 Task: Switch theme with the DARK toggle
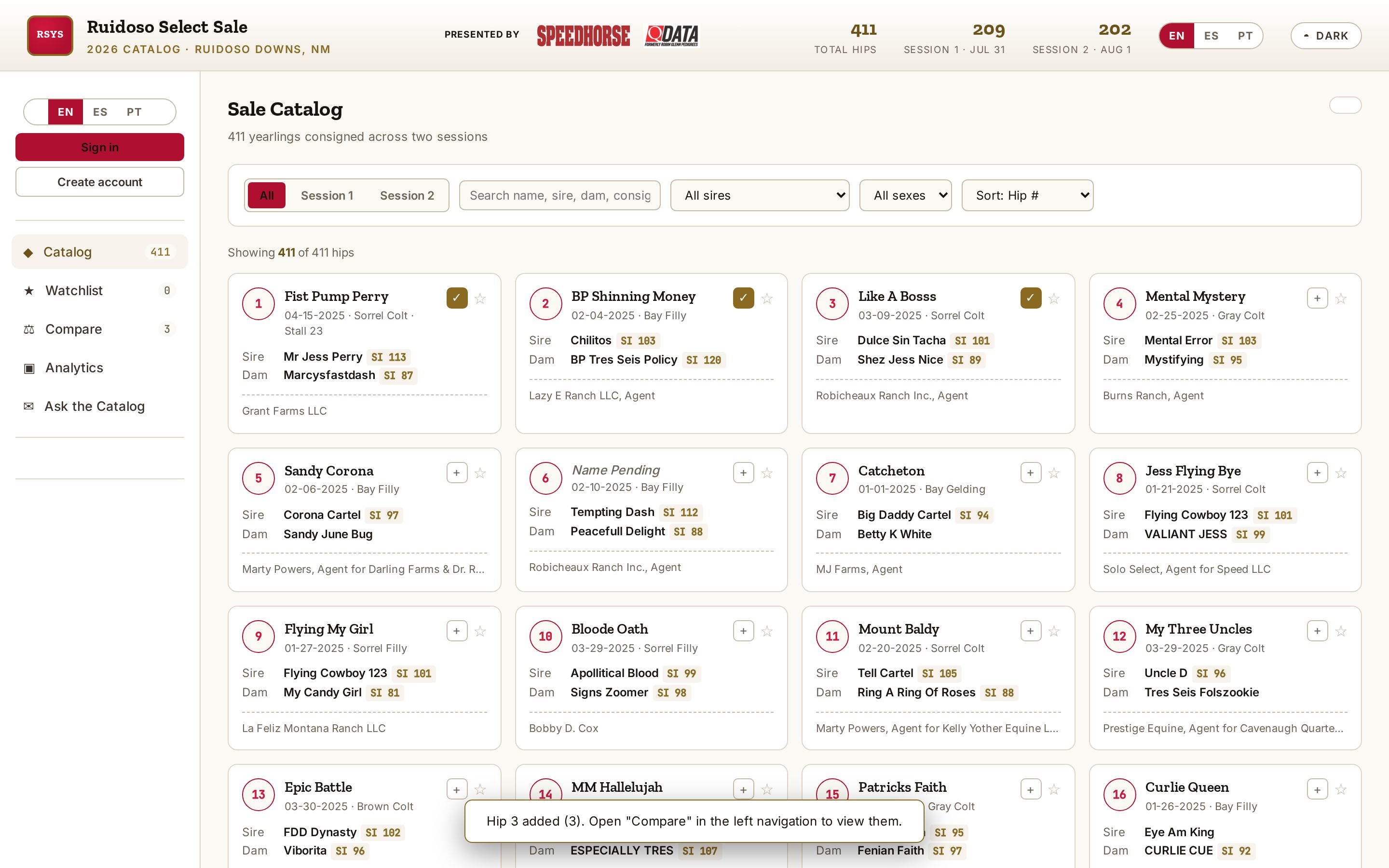pos(1326,36)
